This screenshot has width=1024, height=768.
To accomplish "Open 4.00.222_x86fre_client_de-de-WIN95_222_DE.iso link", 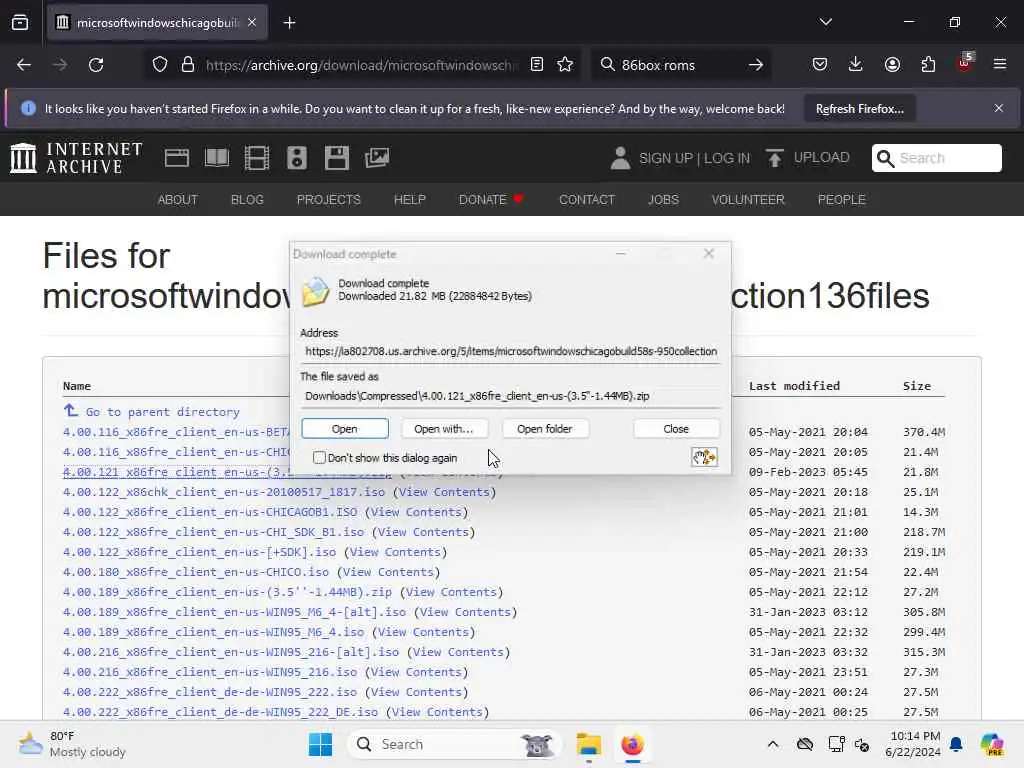I will pyautogui.click(x=220, y=712).
